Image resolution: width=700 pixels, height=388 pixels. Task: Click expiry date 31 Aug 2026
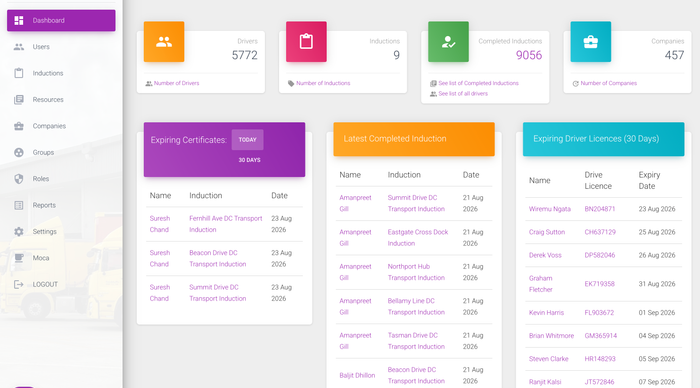point(657,284)
